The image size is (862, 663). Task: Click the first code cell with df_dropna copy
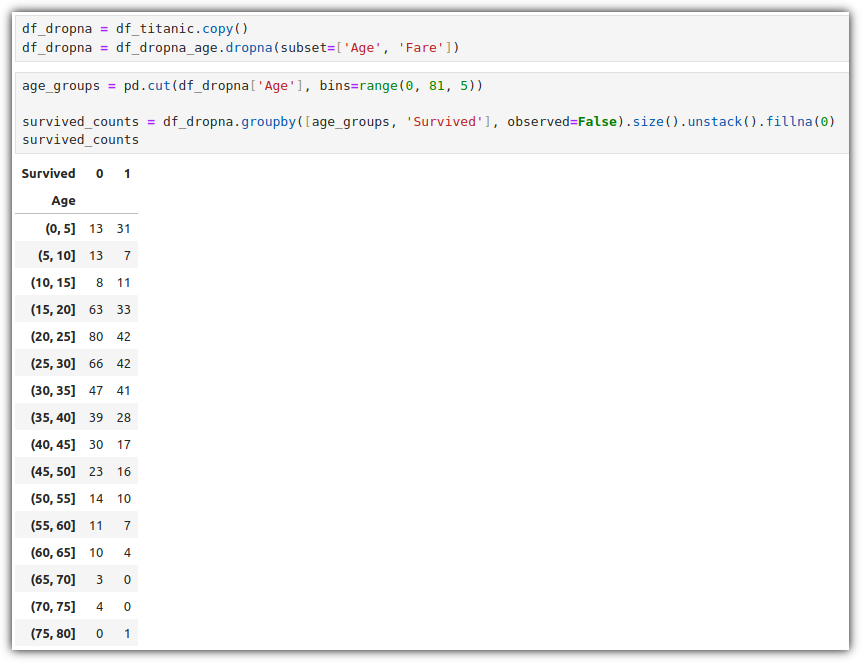click(432, 38)
